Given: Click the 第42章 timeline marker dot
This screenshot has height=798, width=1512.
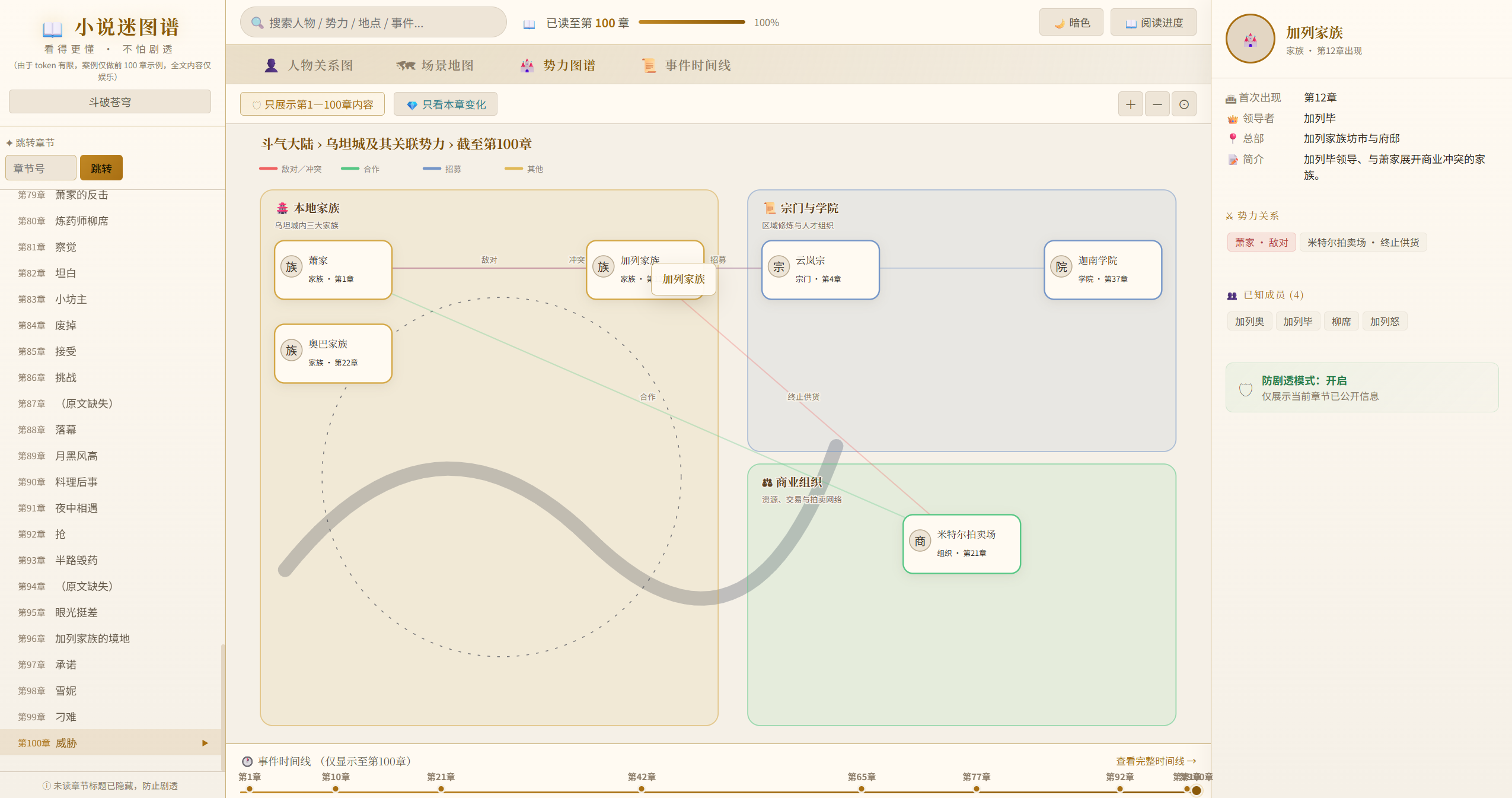Looking at the screenshot, I should (642, 789).
